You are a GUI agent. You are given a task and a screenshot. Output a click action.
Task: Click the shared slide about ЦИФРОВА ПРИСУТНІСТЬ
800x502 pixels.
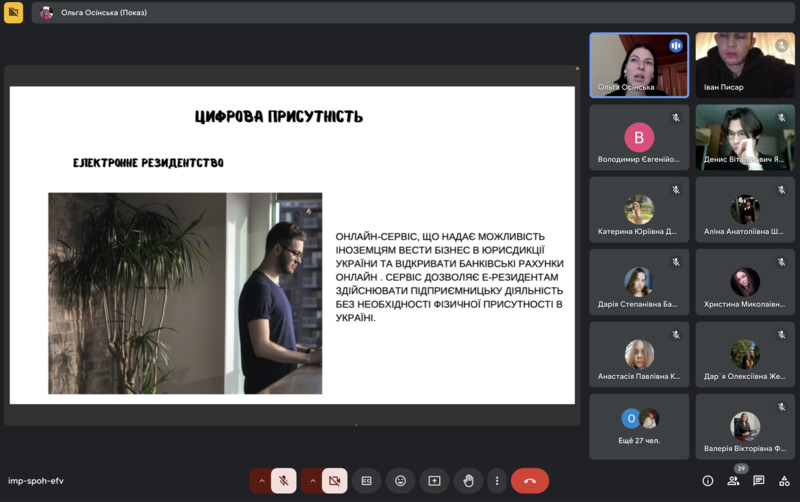tap(292, 245)
